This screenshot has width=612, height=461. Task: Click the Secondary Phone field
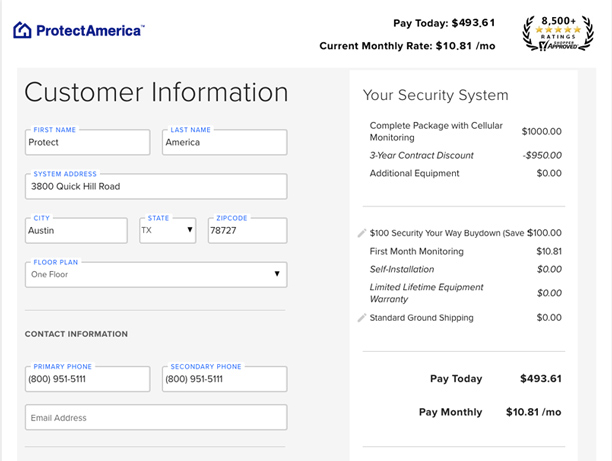[225, 379]
